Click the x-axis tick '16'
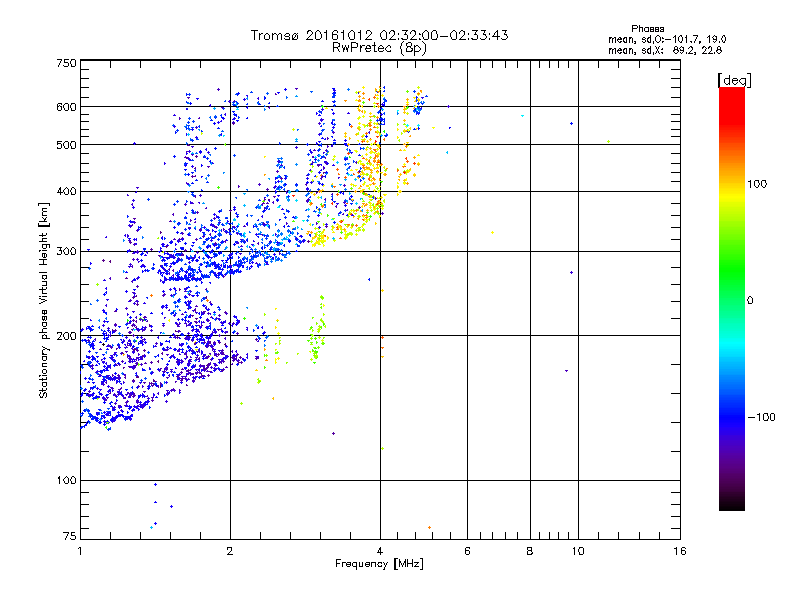 [680, 551]
